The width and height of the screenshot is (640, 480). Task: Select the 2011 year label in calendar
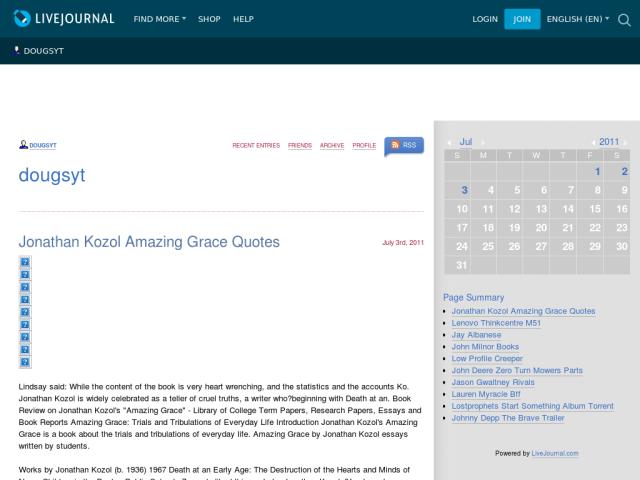[609, 142]
